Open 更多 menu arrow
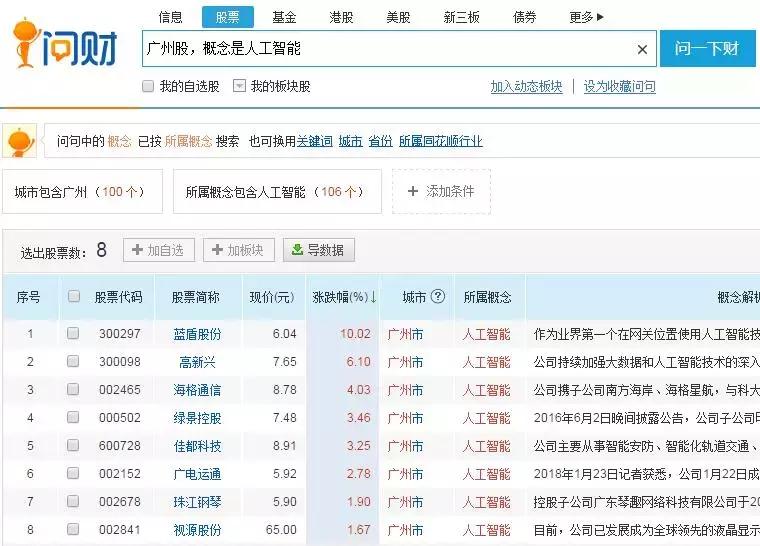 pyautogui.click(x=601, y=17)
